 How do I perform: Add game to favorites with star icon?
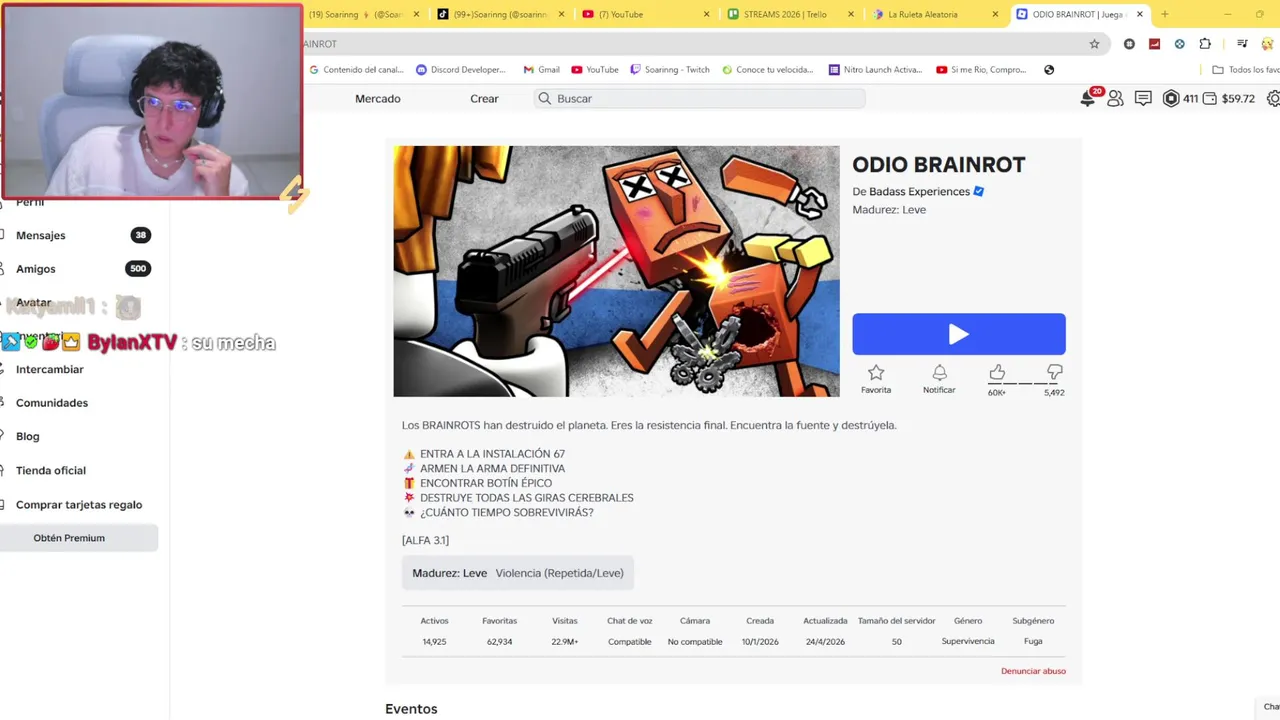[876, 372]
